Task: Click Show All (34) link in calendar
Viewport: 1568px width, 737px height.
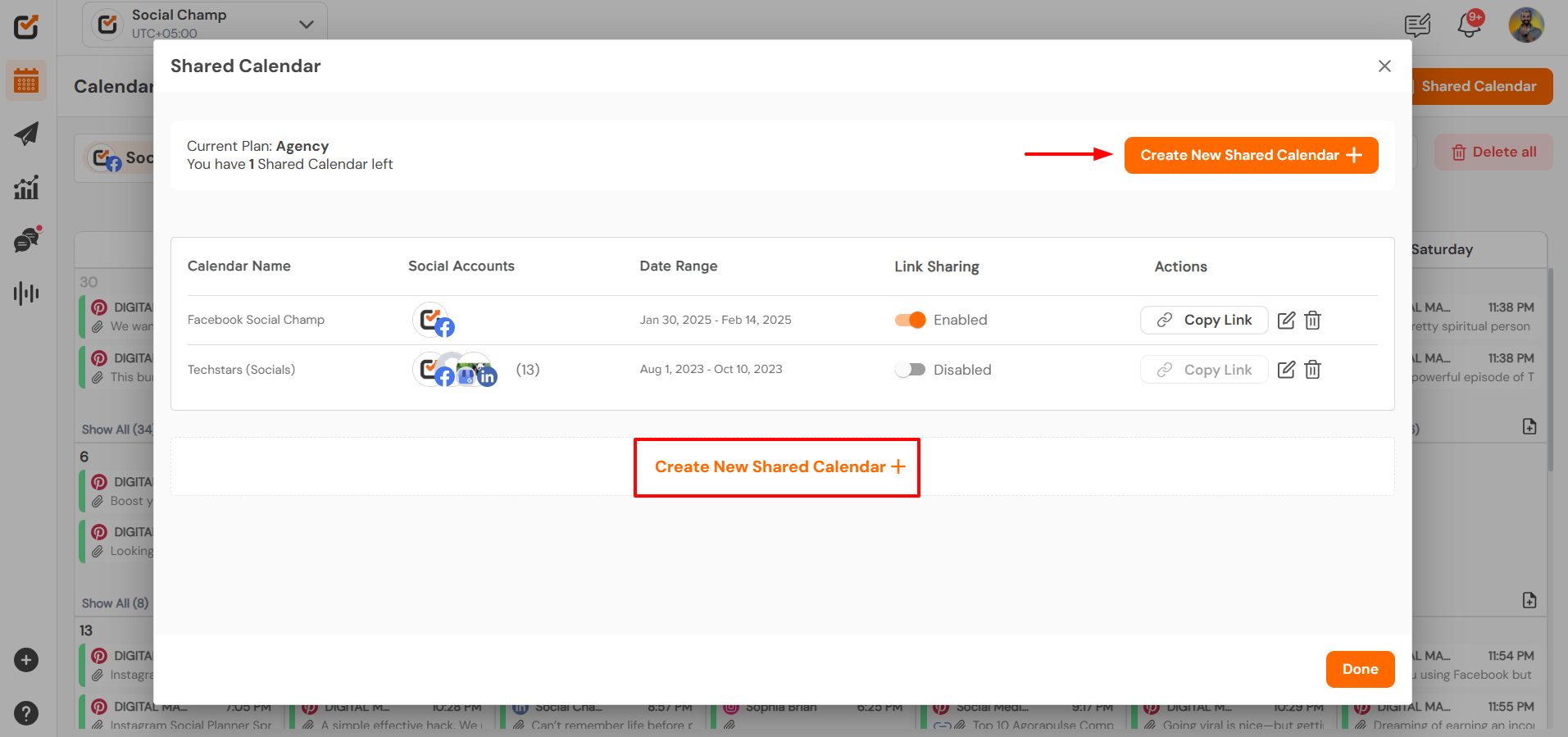Action: click(117, 430)
